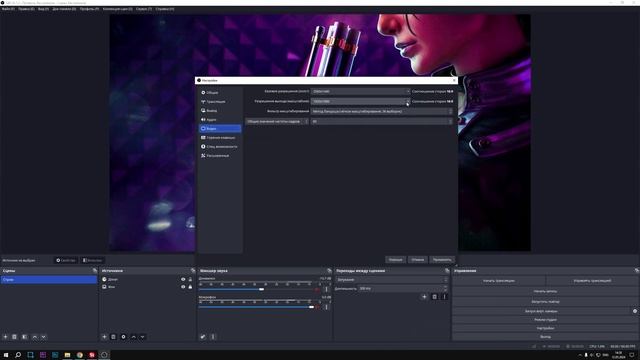Image resolution: width=640 pixels, height=360 pixels.
Task: Move the scene up with the arrow icon
Action: 35,337
